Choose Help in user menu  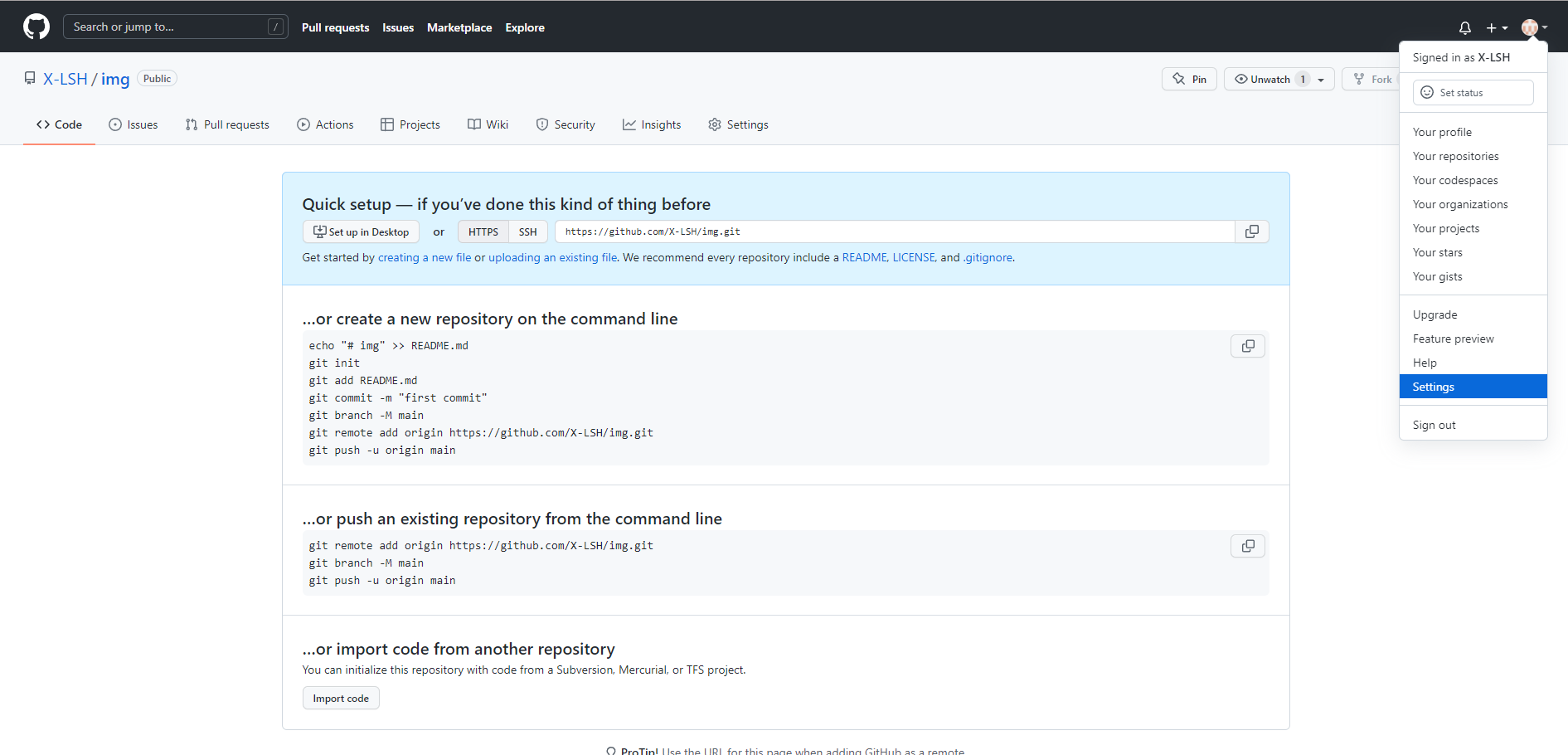[x=1473, y=363]
